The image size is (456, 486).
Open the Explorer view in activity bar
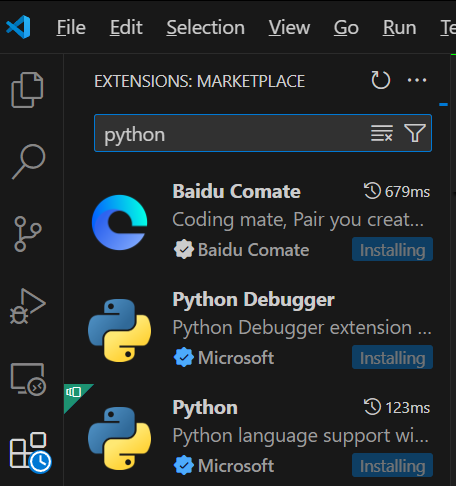pyautogui.click(x=27, y=90)
